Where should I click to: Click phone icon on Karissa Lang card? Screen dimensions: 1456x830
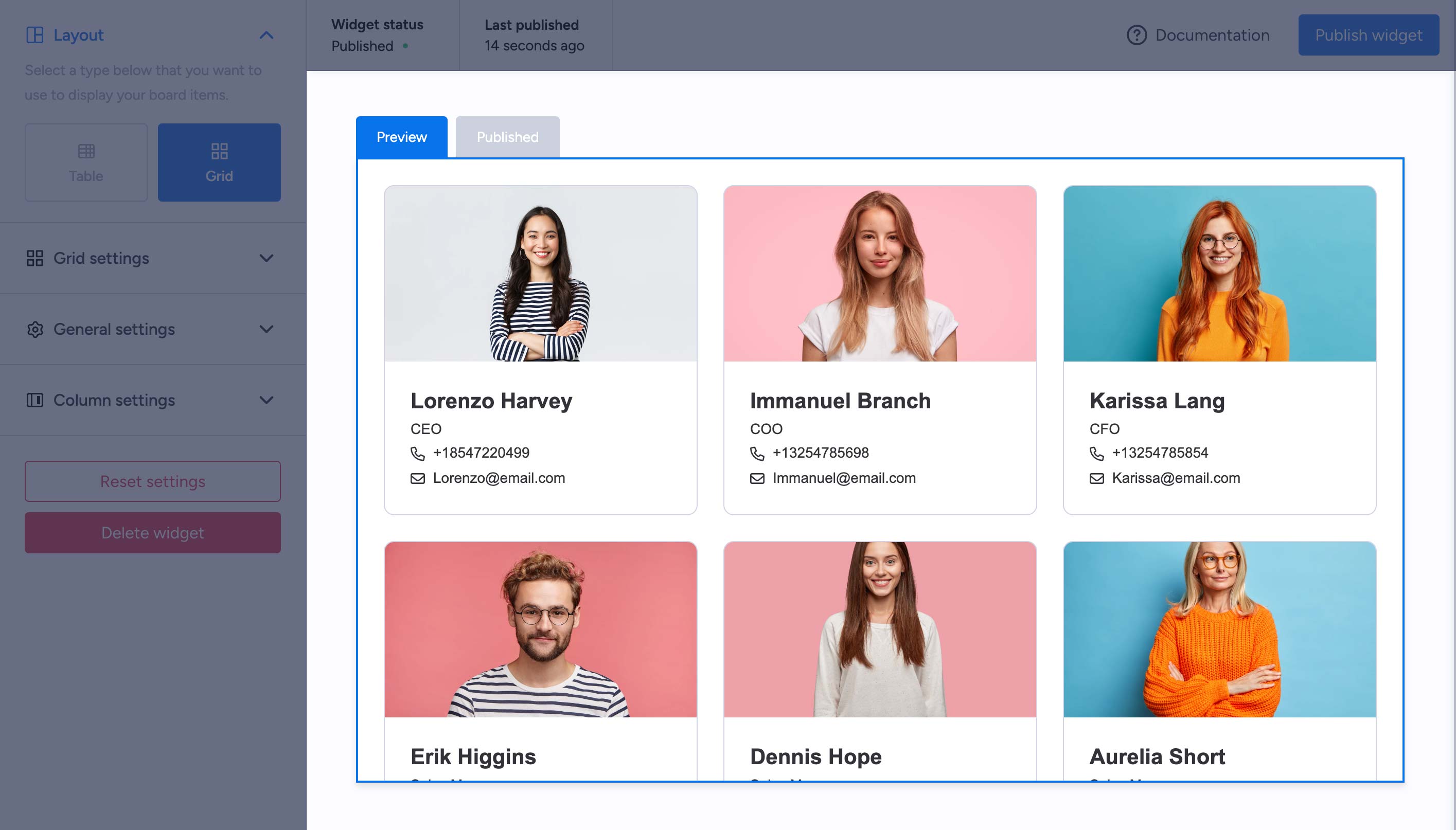1096,453
